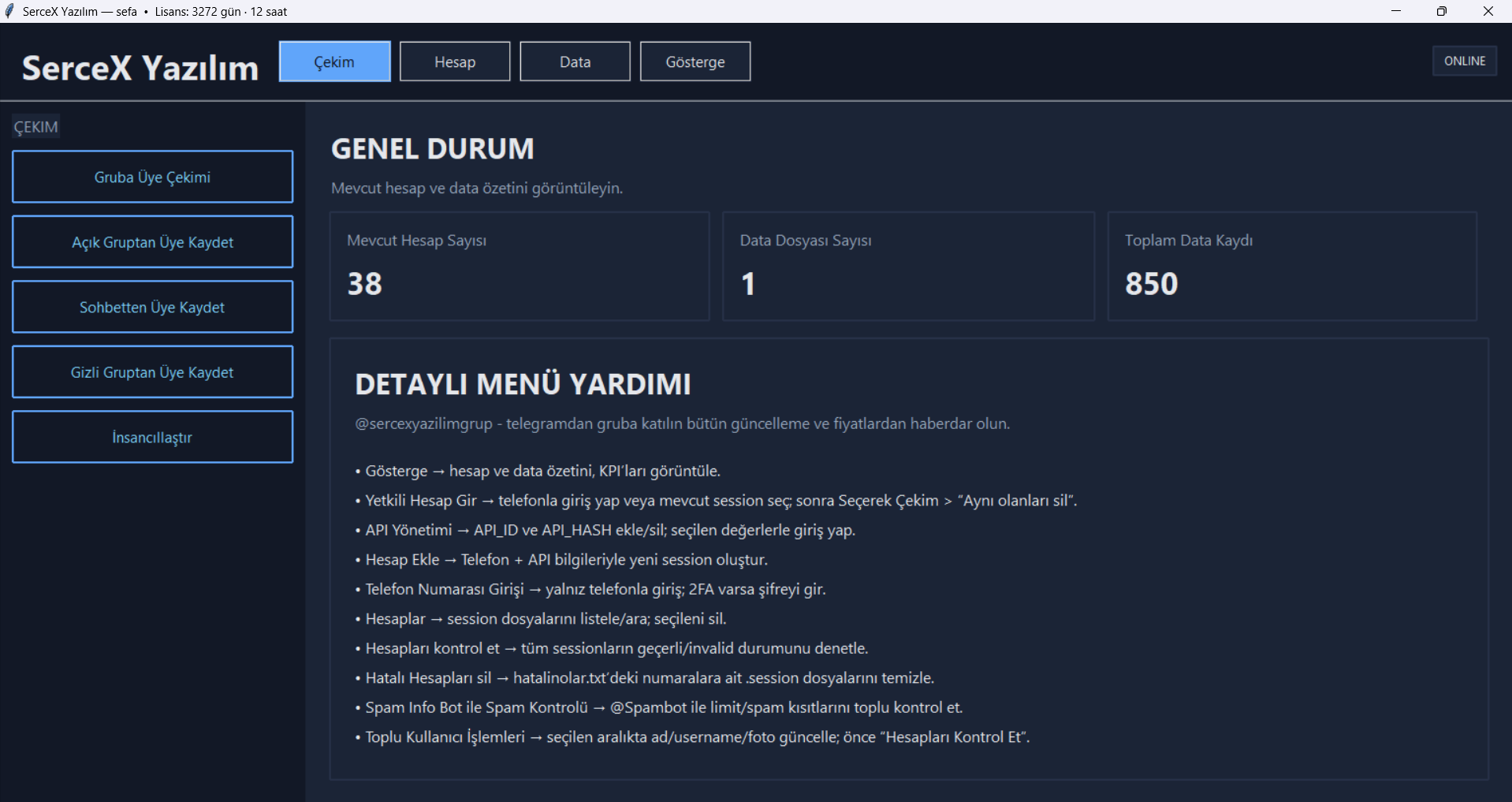Select the Toplam Data Kaydı card
Screen dimensions: 1512x802
click(1291, 266)
